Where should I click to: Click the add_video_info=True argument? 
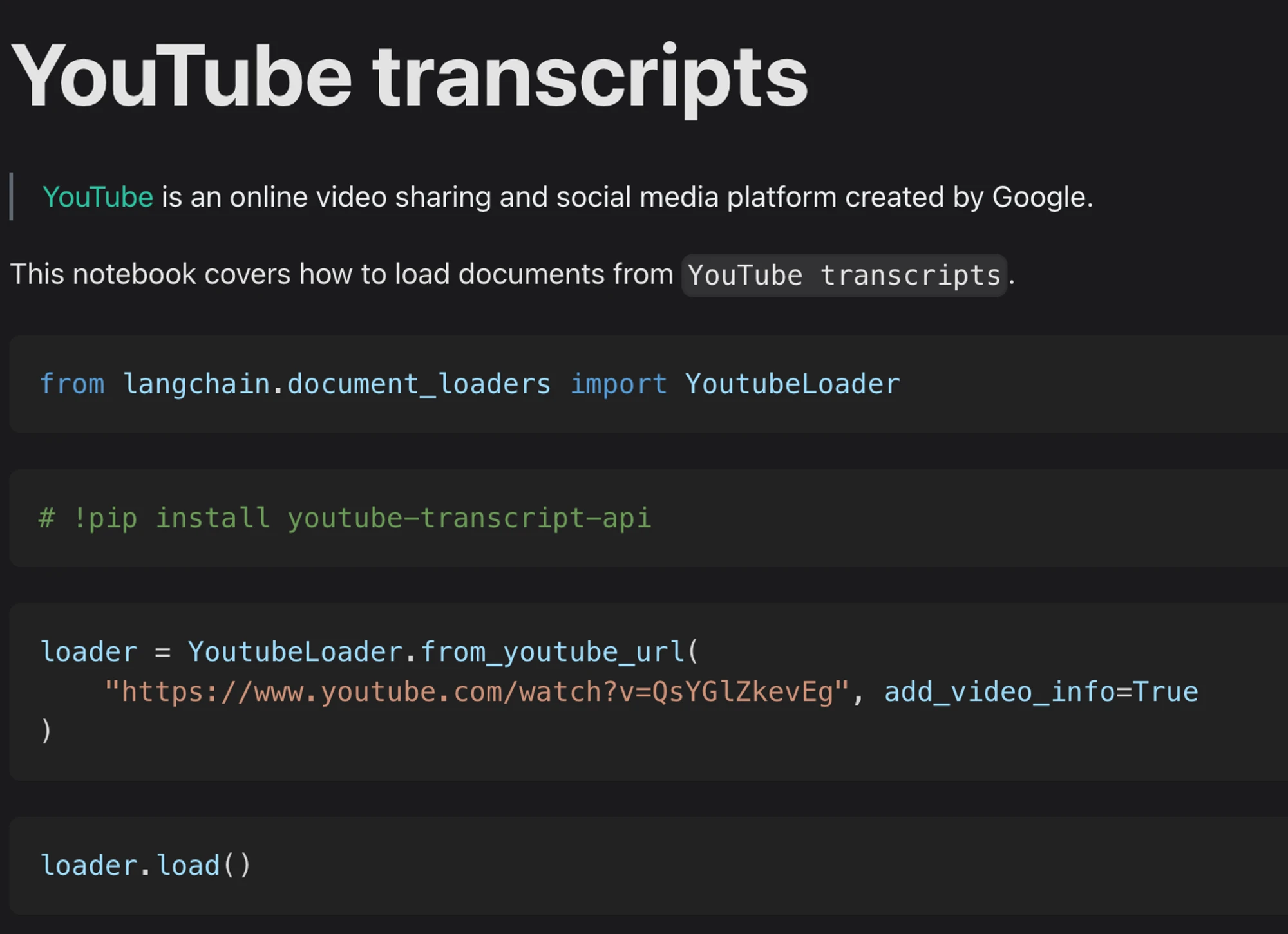tap(1041, 693)
